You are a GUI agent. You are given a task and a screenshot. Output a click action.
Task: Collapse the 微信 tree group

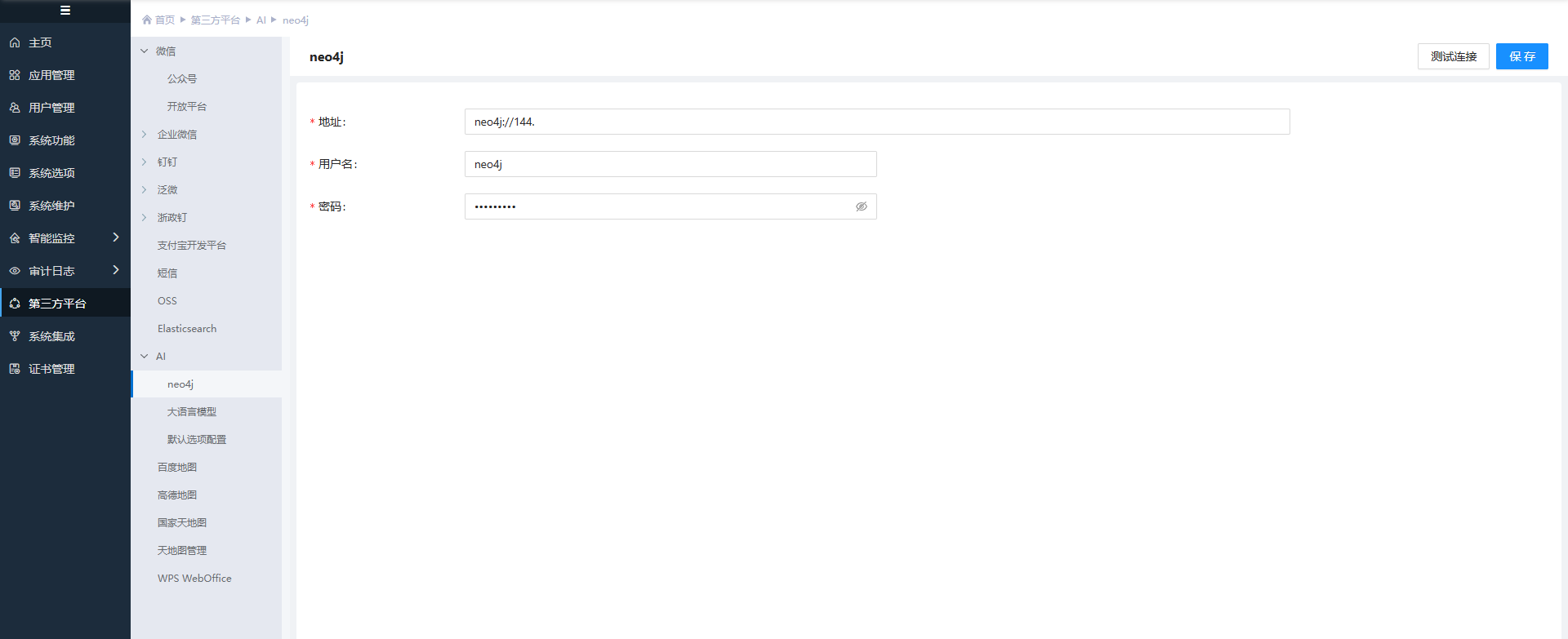pos(145,51)
